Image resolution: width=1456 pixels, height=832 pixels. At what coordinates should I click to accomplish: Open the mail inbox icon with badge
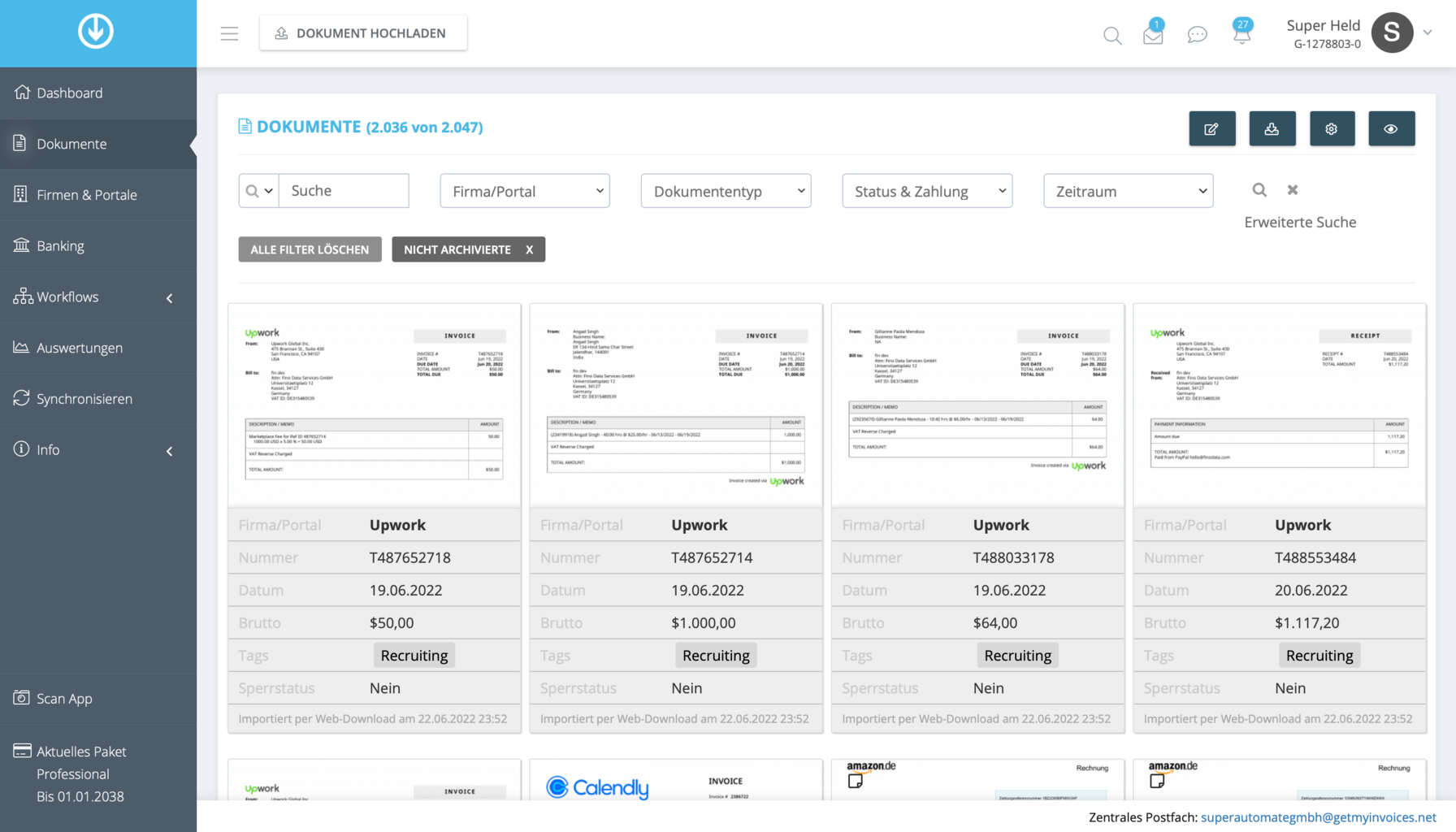click(1153, 35)
